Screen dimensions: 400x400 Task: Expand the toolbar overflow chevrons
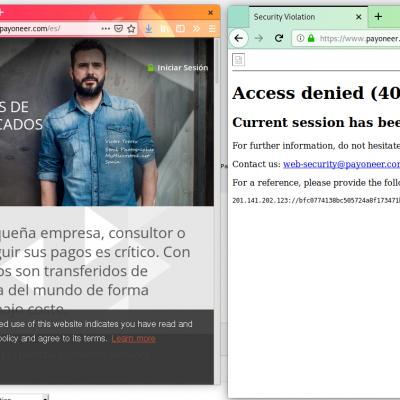[196, 29]
